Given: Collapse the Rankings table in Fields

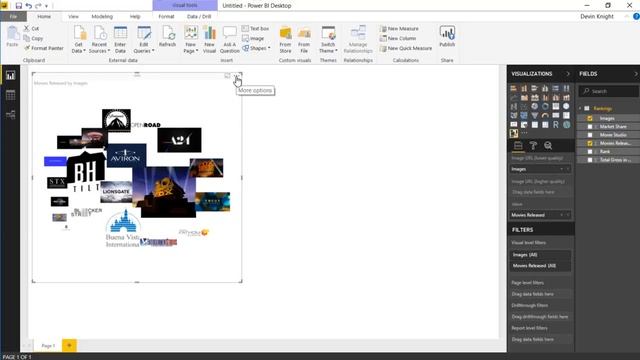Looking at the screenshot, I should point(580,109).
